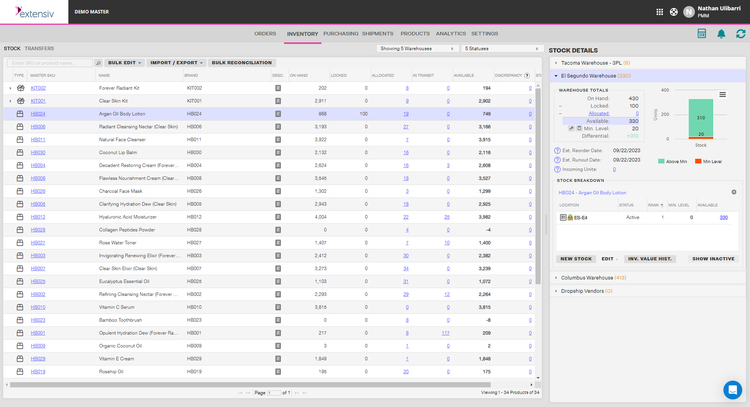The image size is (750, 407).
Task: Focus the Enter SKU or product name field
Action: click(x=50, y=63)
